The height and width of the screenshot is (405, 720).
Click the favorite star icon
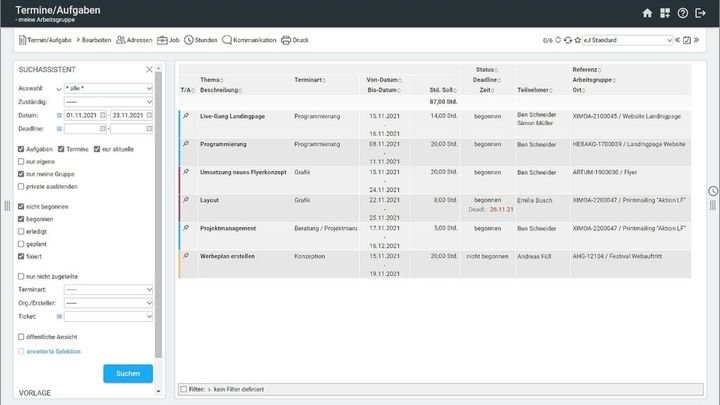577,40
